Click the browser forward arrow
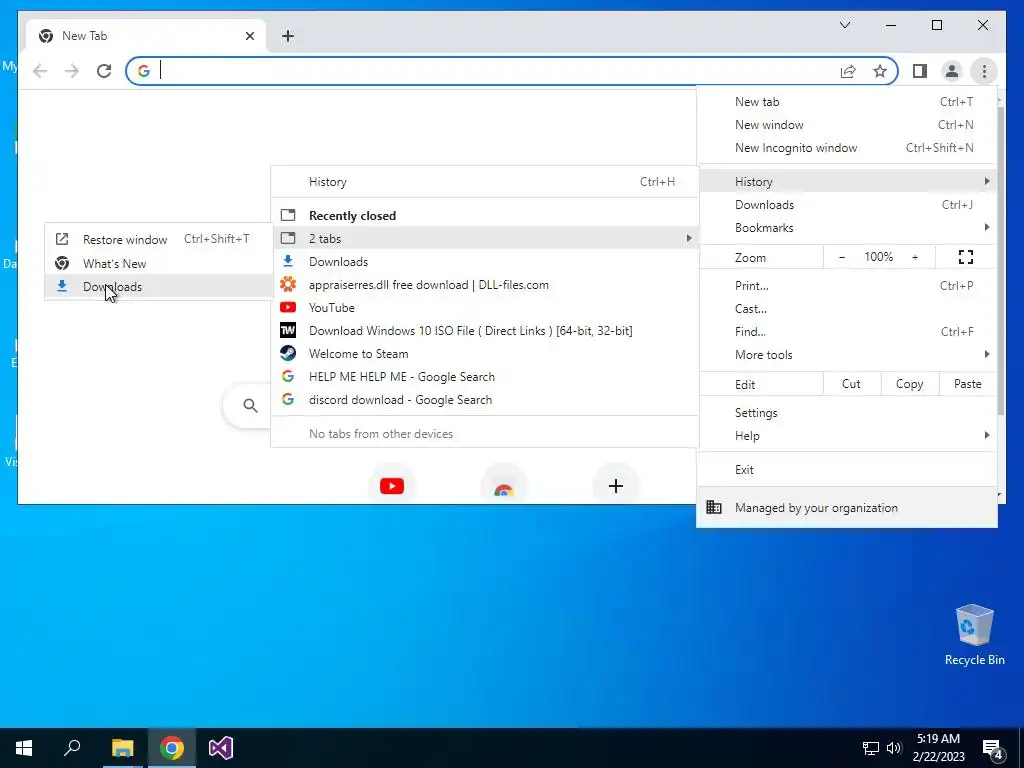Screen dimensions: 1024x768 [x=72, y=71]
